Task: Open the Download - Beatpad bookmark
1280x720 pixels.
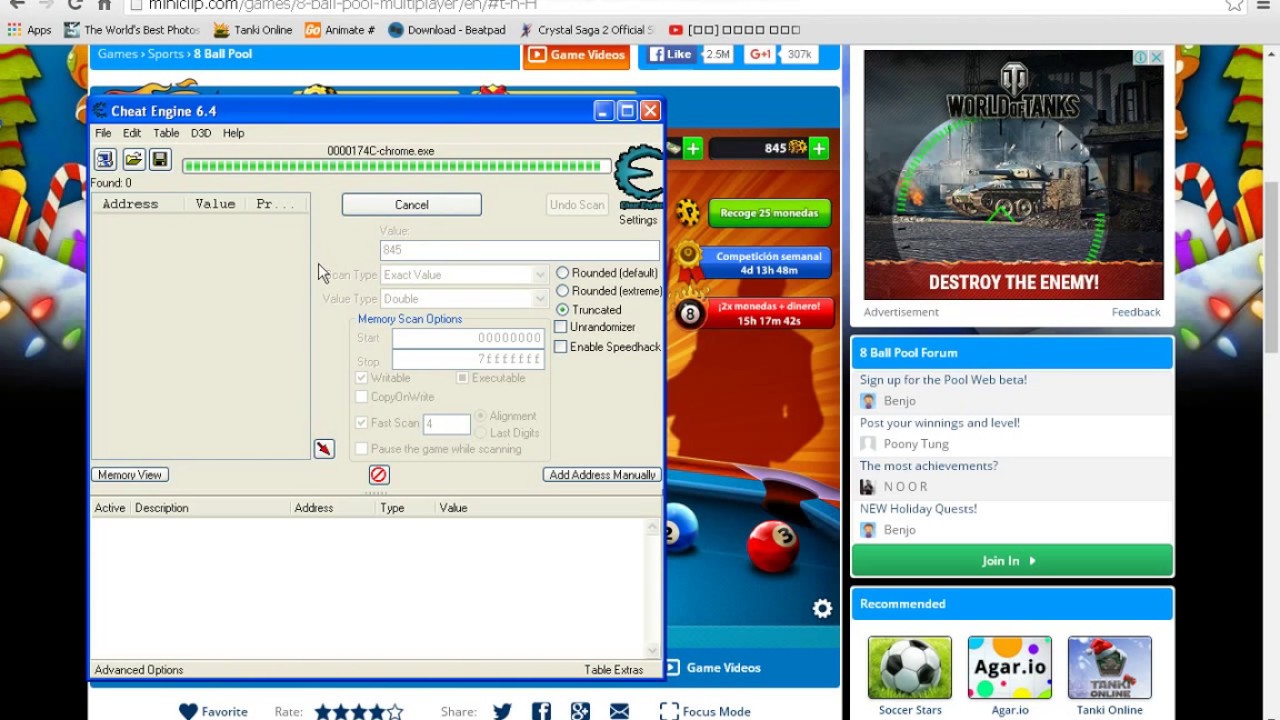Action: click(x=446, y=30)
